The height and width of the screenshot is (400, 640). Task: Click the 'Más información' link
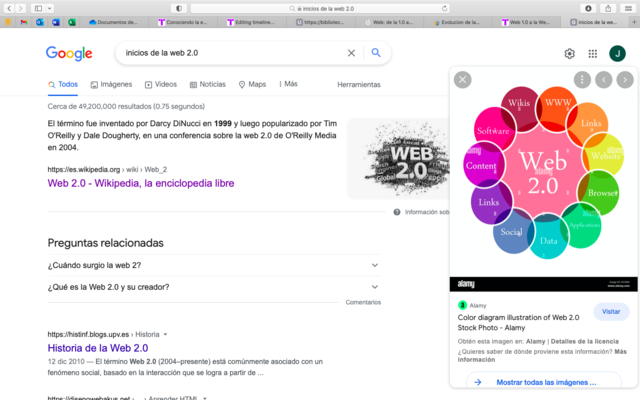point(542,356)
